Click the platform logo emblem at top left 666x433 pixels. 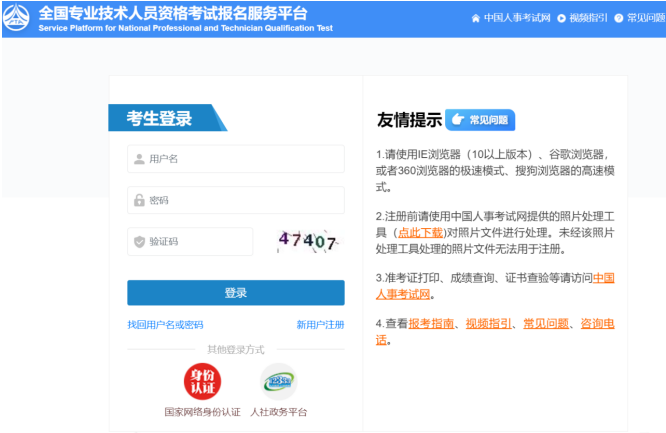point(18,18)
